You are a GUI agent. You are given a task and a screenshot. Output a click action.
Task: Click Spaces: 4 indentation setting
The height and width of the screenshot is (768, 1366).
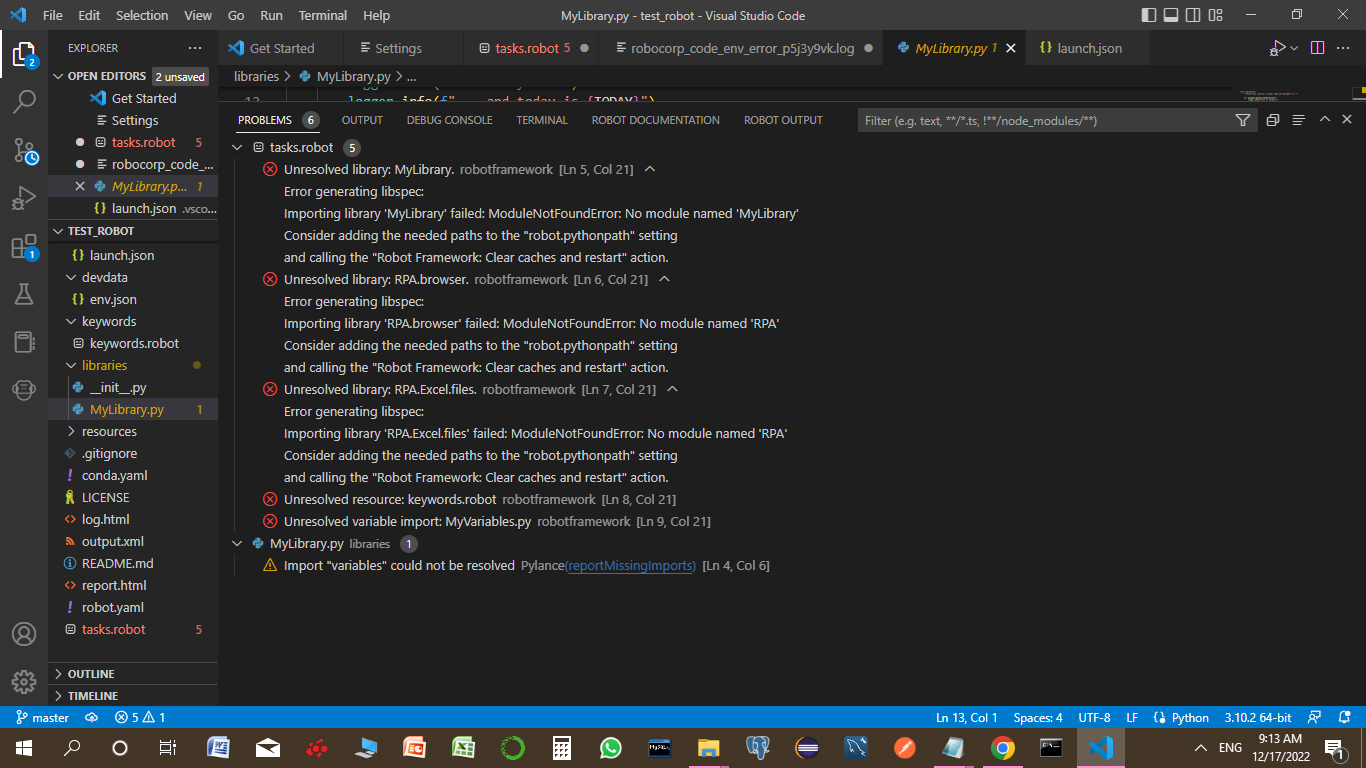(1038, 718)
